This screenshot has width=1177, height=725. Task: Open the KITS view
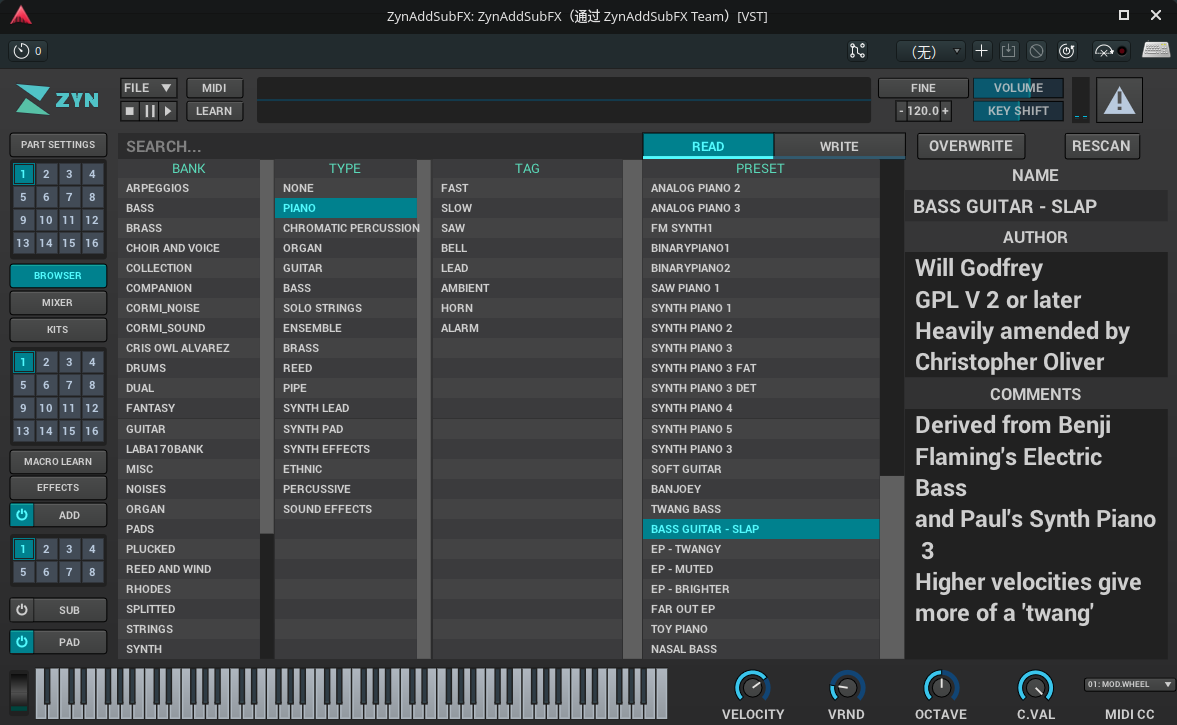pyautogui.click(x=58, y=329)
